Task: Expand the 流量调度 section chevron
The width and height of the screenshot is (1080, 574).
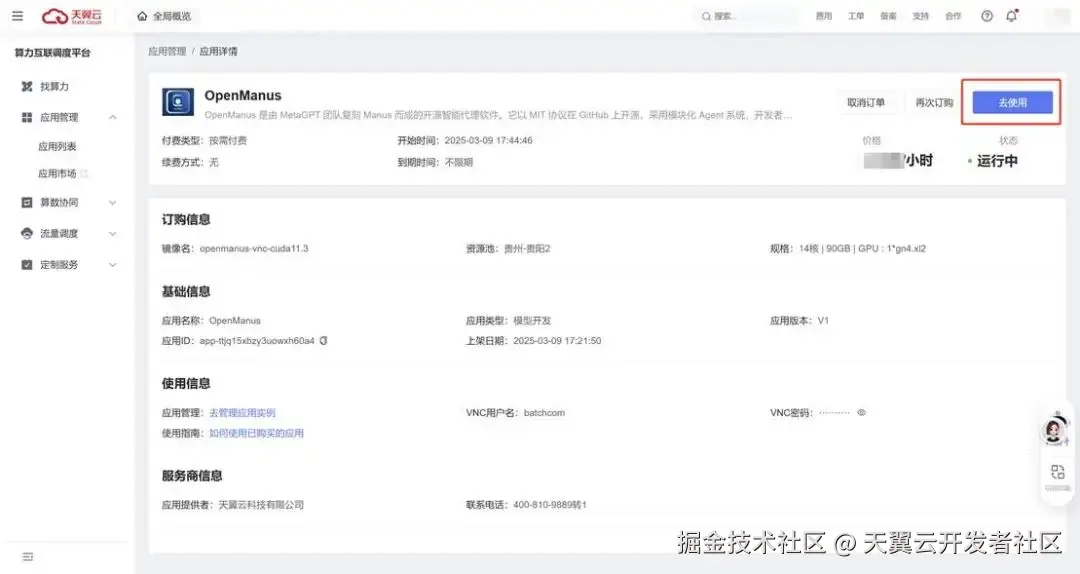Action: pos(112,234)
